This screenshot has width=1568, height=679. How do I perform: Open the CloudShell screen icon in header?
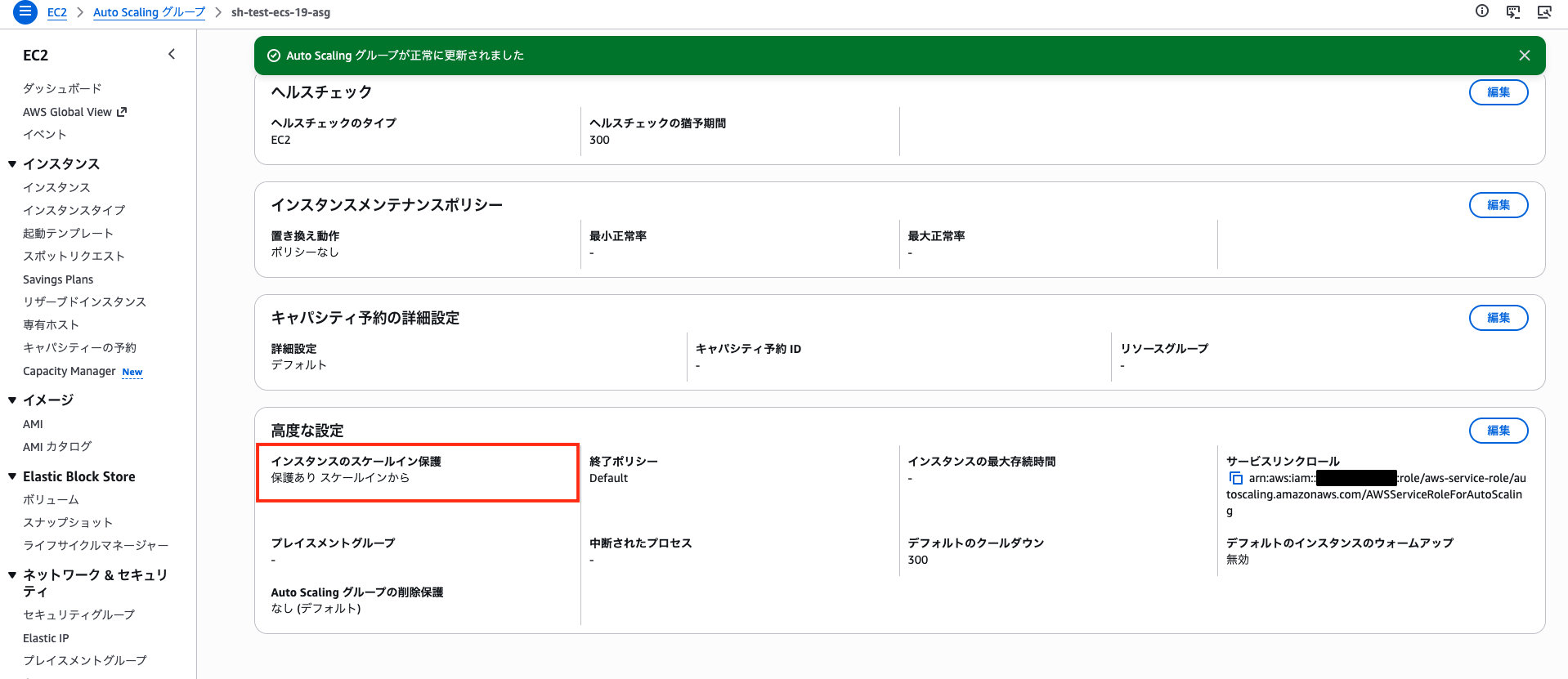[x=1513, y=11]
